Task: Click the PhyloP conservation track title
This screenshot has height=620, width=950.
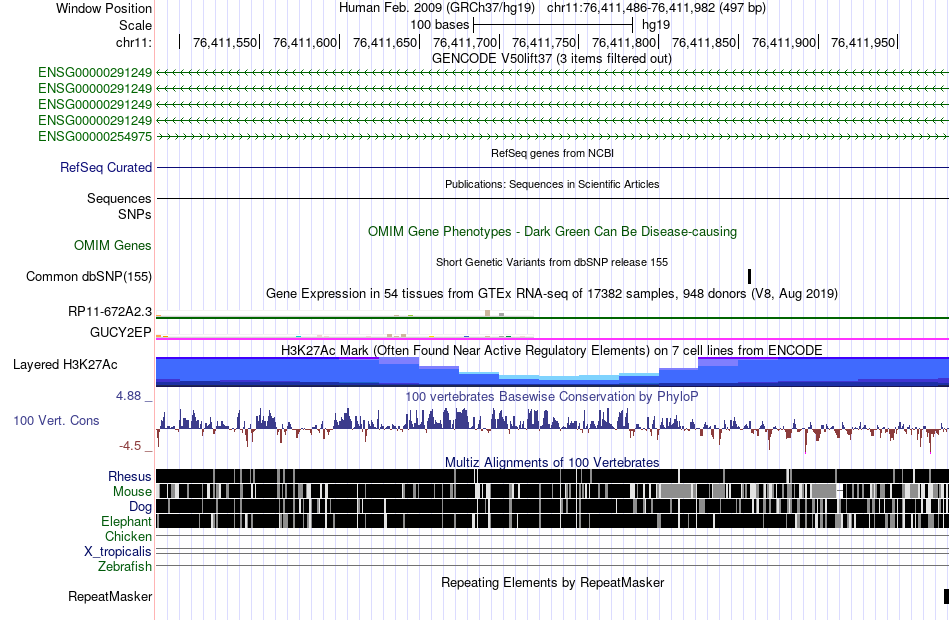Action: coord(552,397)
